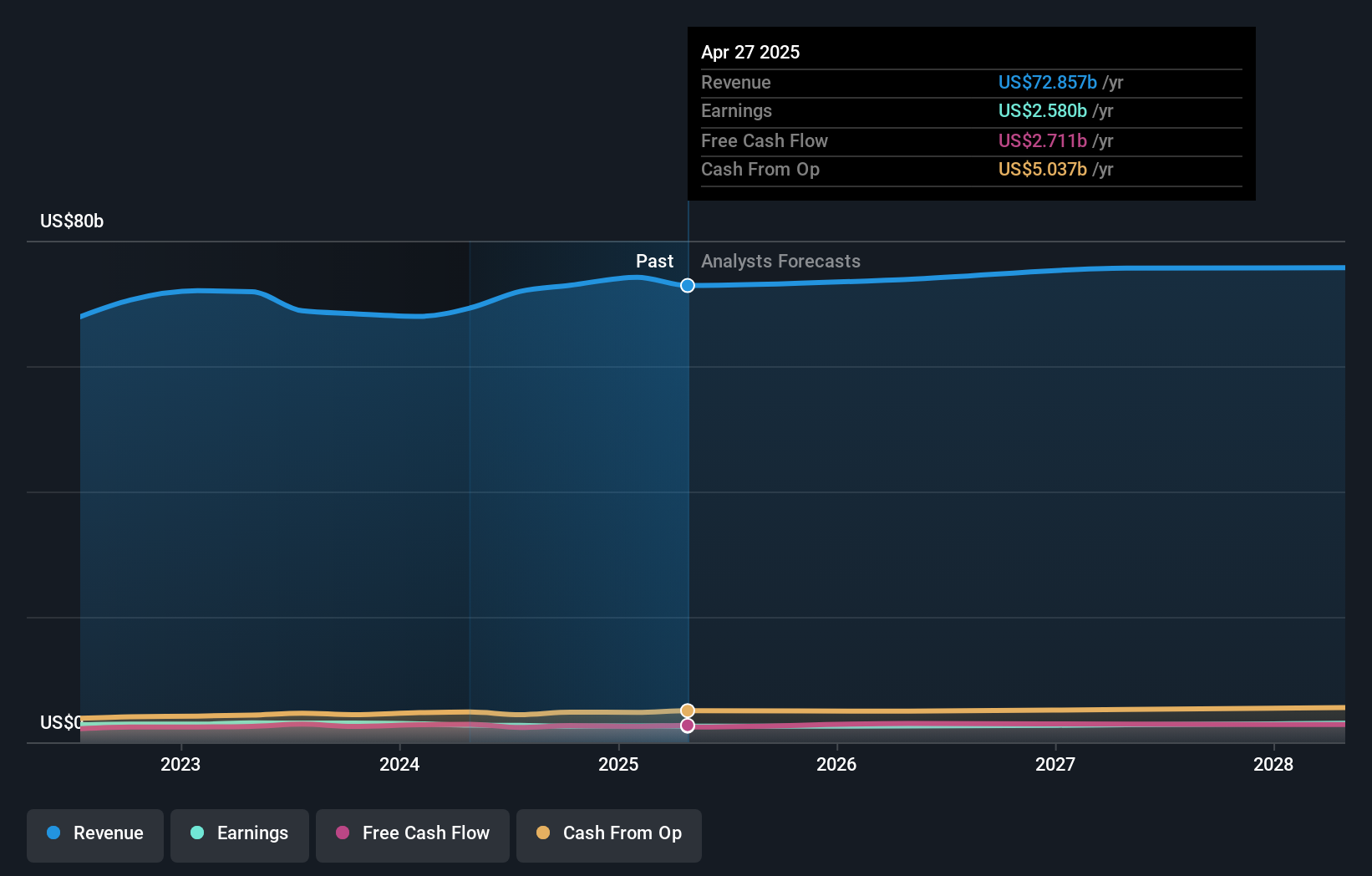Viewport: 1372px width, 876px height.
Task: Click the pink Free Cash Flow marker
Action: click(688, 726)
